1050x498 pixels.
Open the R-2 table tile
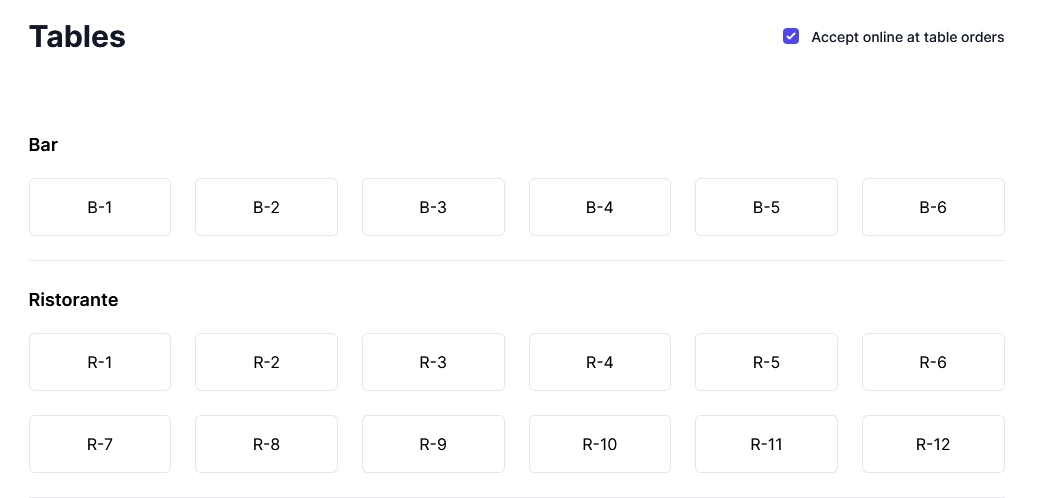[266, 362]
